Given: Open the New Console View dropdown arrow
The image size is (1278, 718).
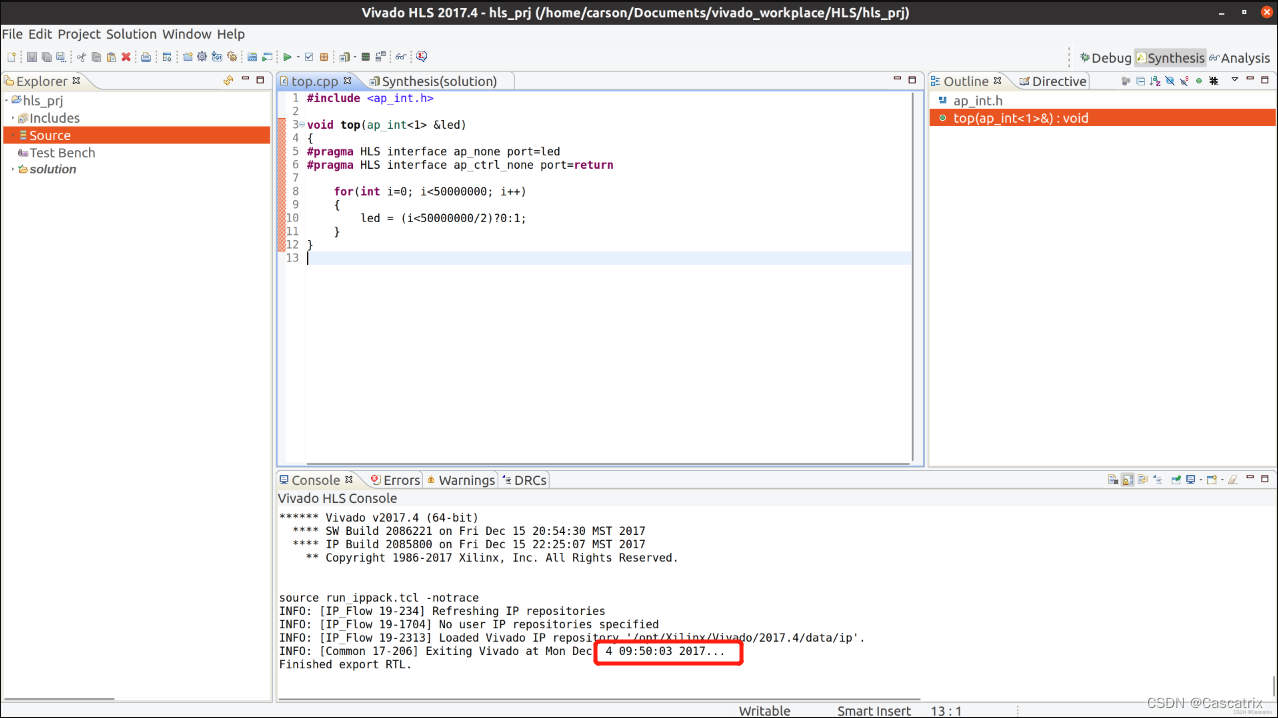Looking at the screenshot, I should click(1222, 480).
